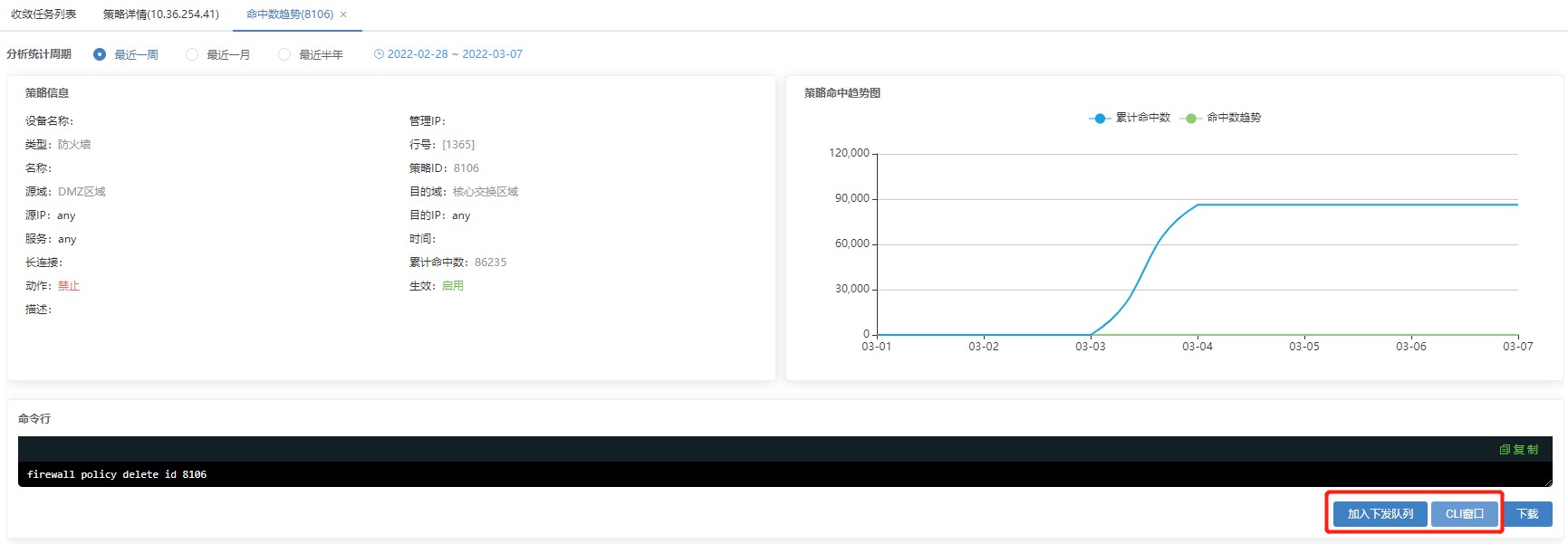Click 加入下发队列 button
The width and height of the screenshot is (1568, 544).
(1380, 514)
